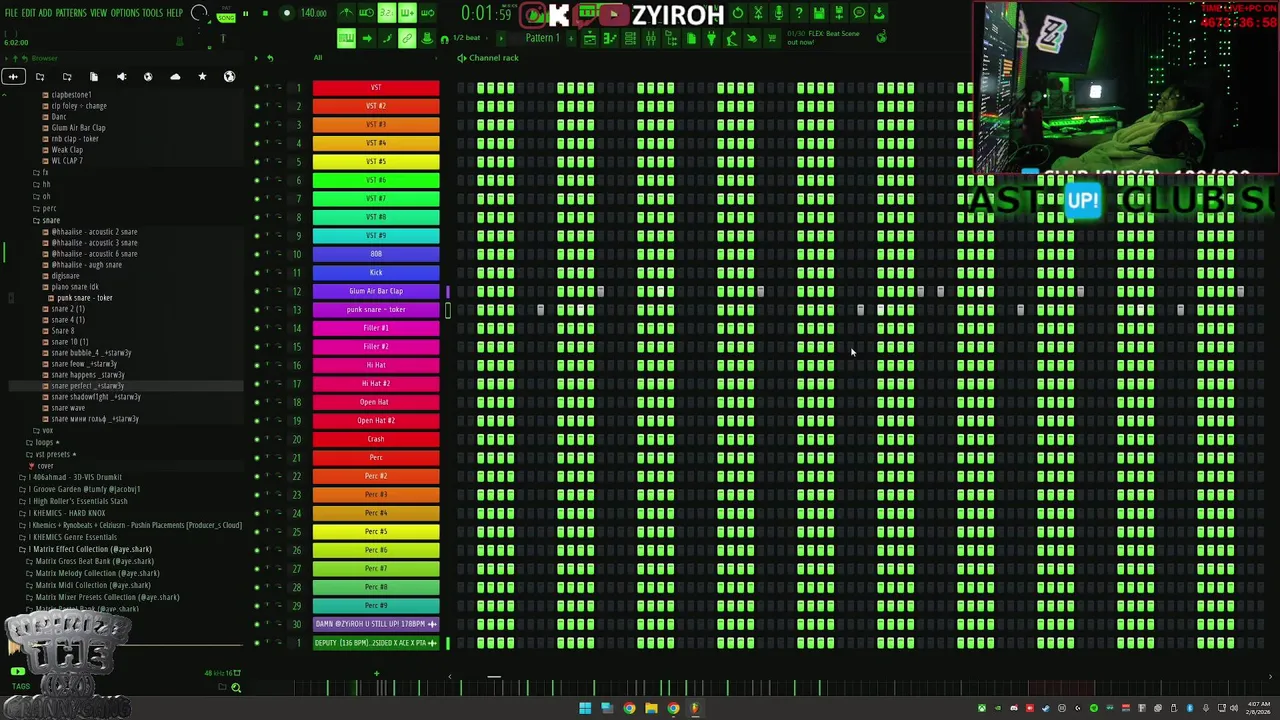Open the Mixer view icon
Screen dimensions: 1280x720
[x=650, y=38]
